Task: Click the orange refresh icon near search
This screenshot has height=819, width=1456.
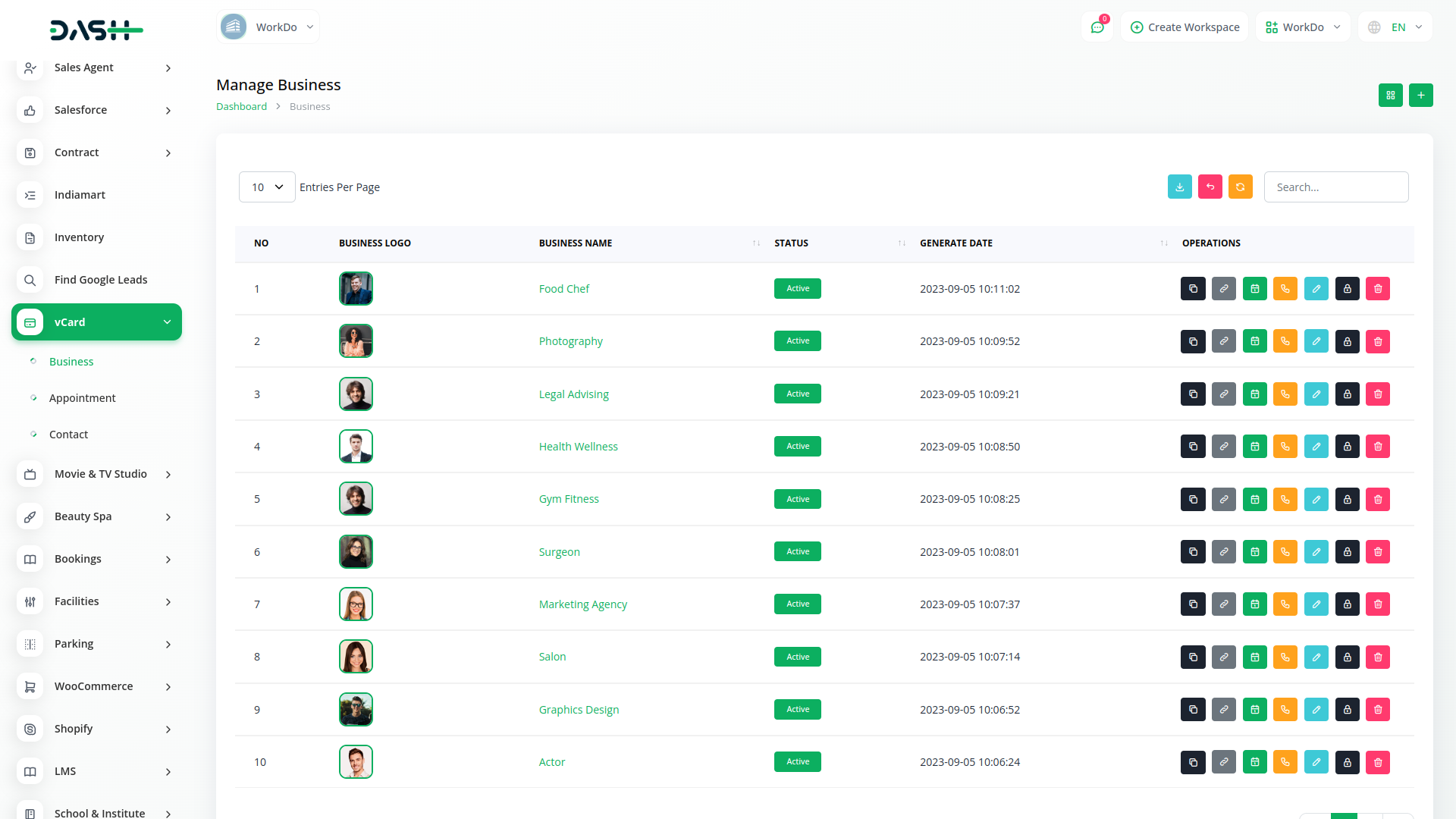Action: tap(1240, 187)
